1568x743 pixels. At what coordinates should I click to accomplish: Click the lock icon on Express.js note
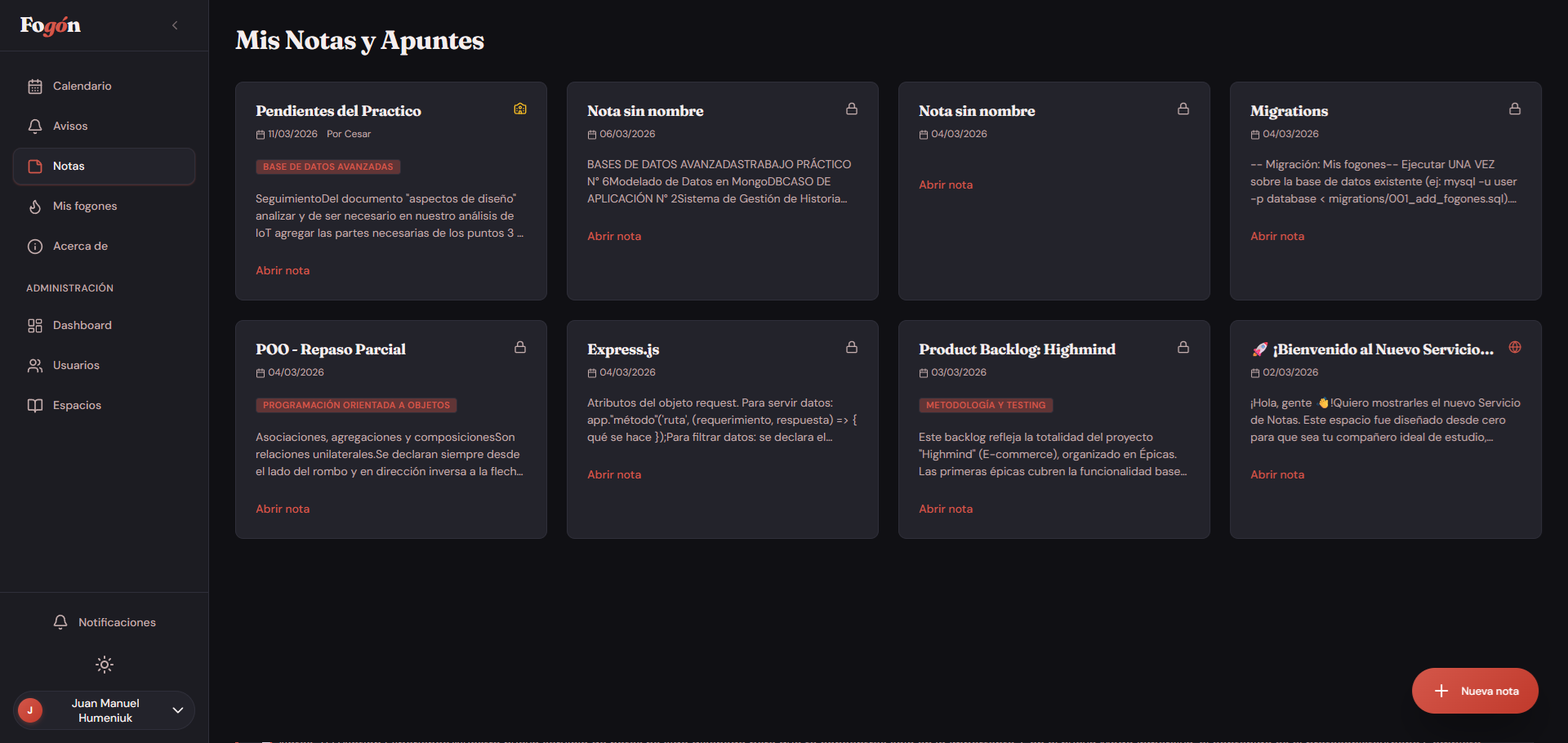pos(852,347)
